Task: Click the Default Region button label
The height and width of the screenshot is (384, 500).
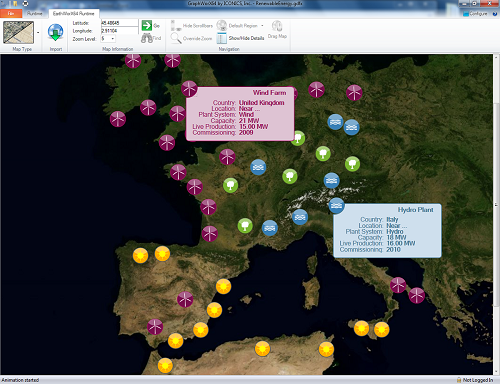Action: point(243,26)
